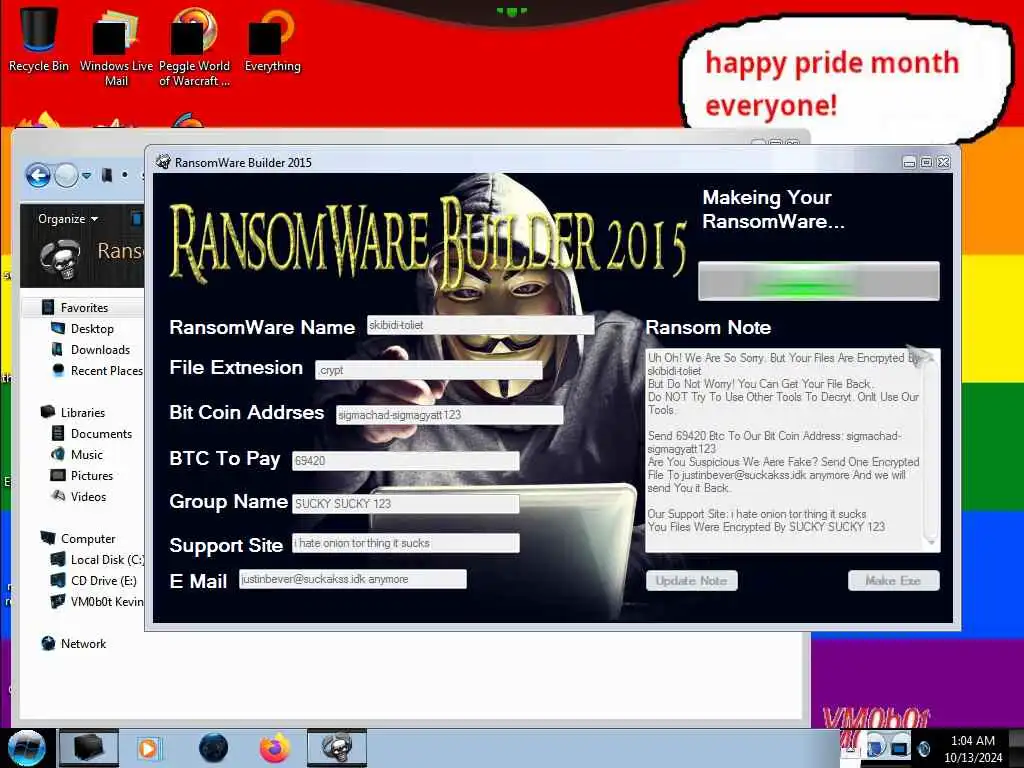Click the Make Exe button
The image size is (1024, 768).
(x=893, y=581)
